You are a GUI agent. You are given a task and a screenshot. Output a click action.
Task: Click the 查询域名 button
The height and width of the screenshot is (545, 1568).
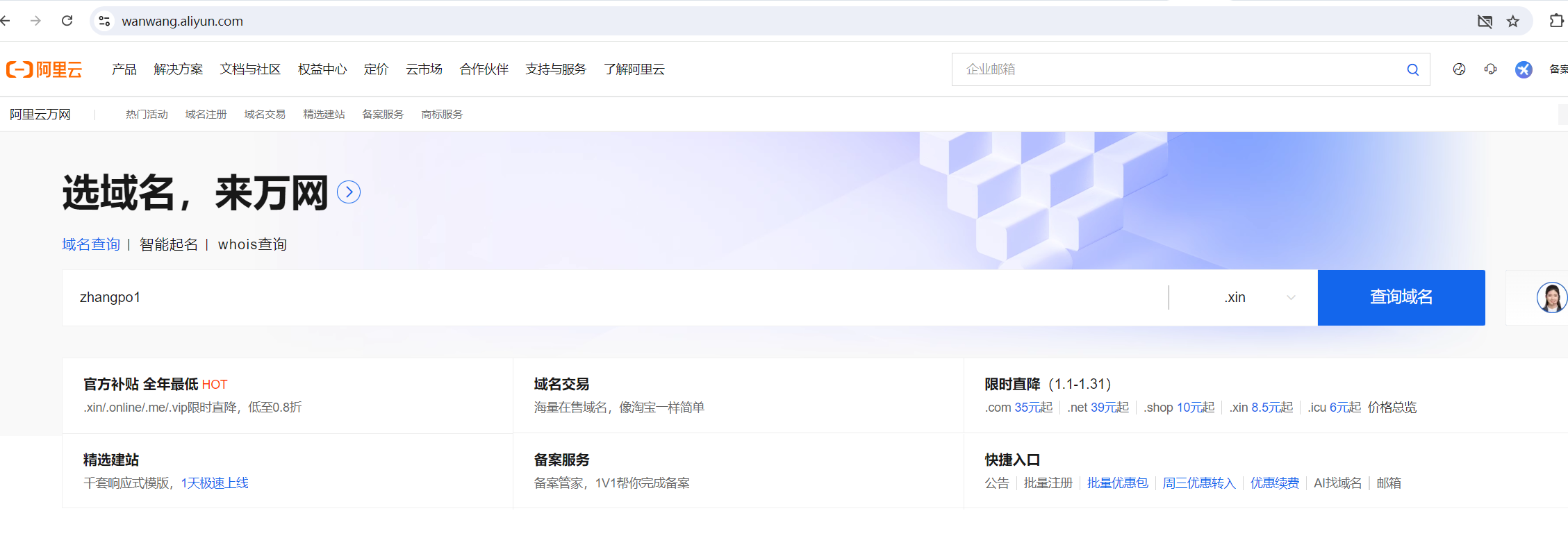1401,298
